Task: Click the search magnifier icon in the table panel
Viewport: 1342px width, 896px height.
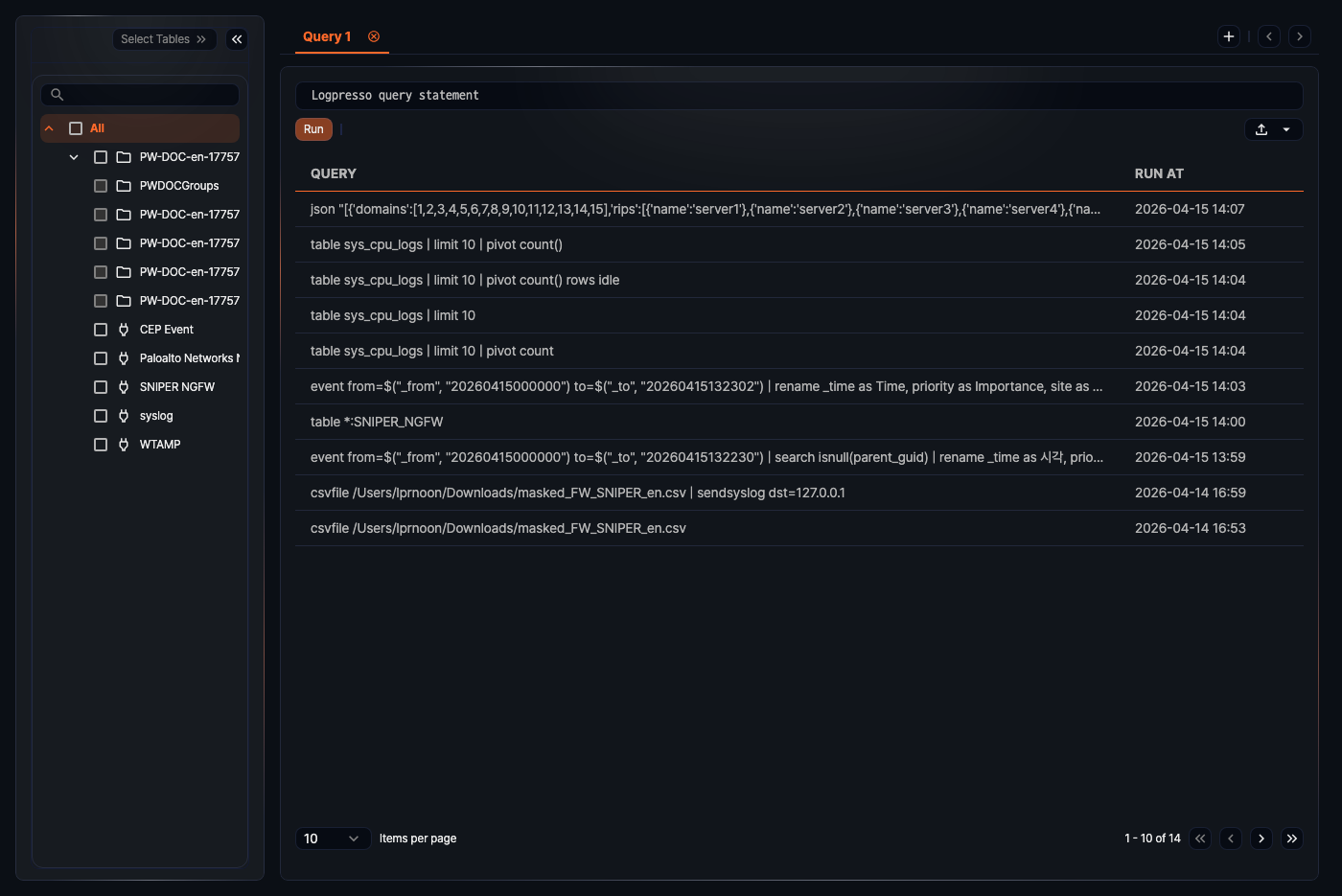Action: [57, 94]
